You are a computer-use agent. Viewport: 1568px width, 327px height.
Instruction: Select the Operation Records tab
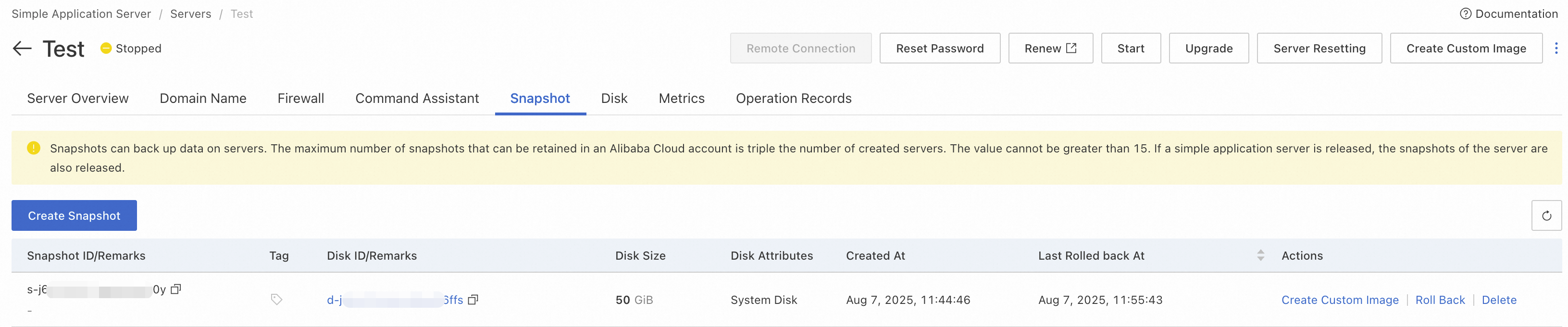793,99
